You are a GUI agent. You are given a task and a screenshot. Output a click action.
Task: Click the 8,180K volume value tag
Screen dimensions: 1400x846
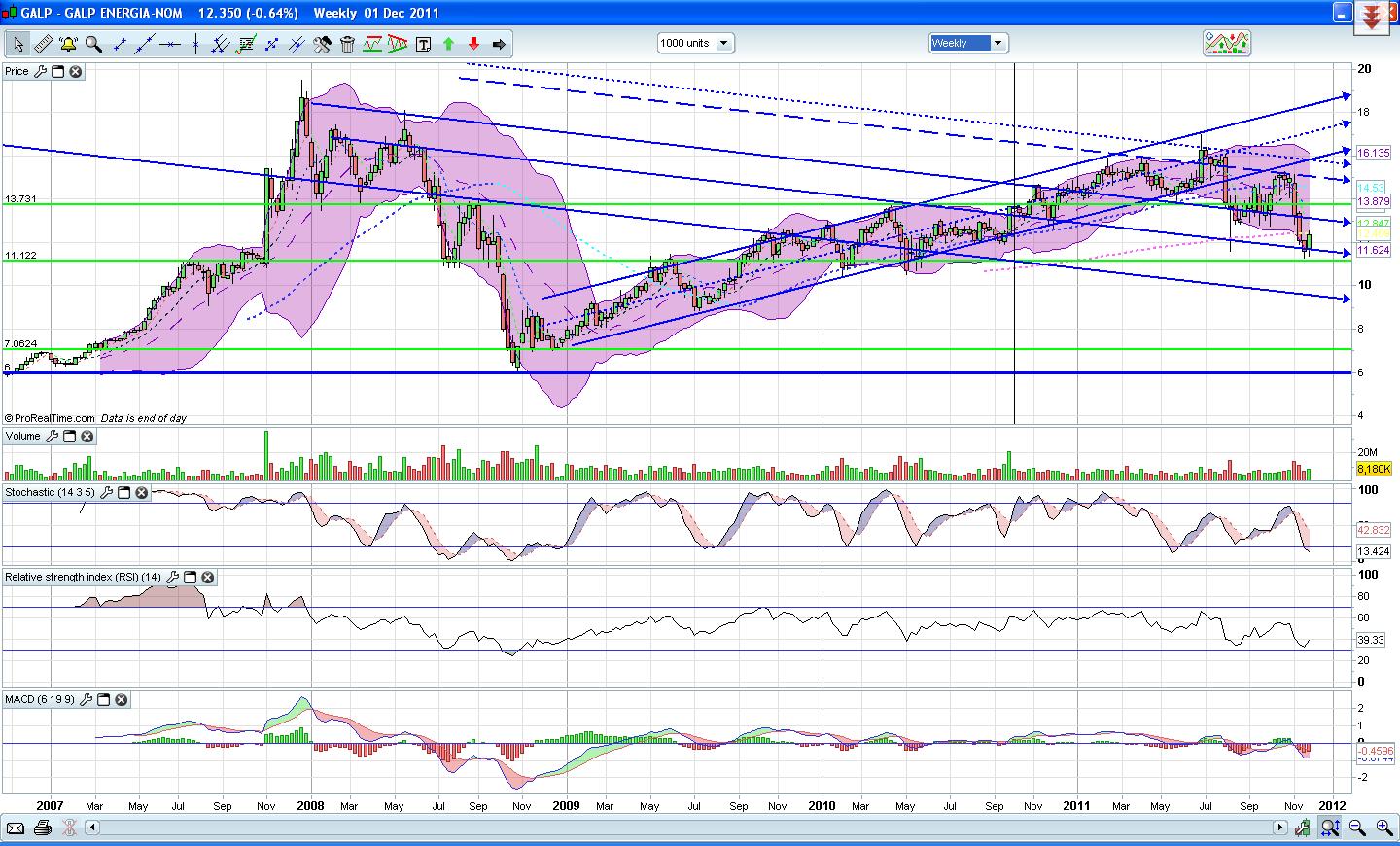click(1373, 469)
